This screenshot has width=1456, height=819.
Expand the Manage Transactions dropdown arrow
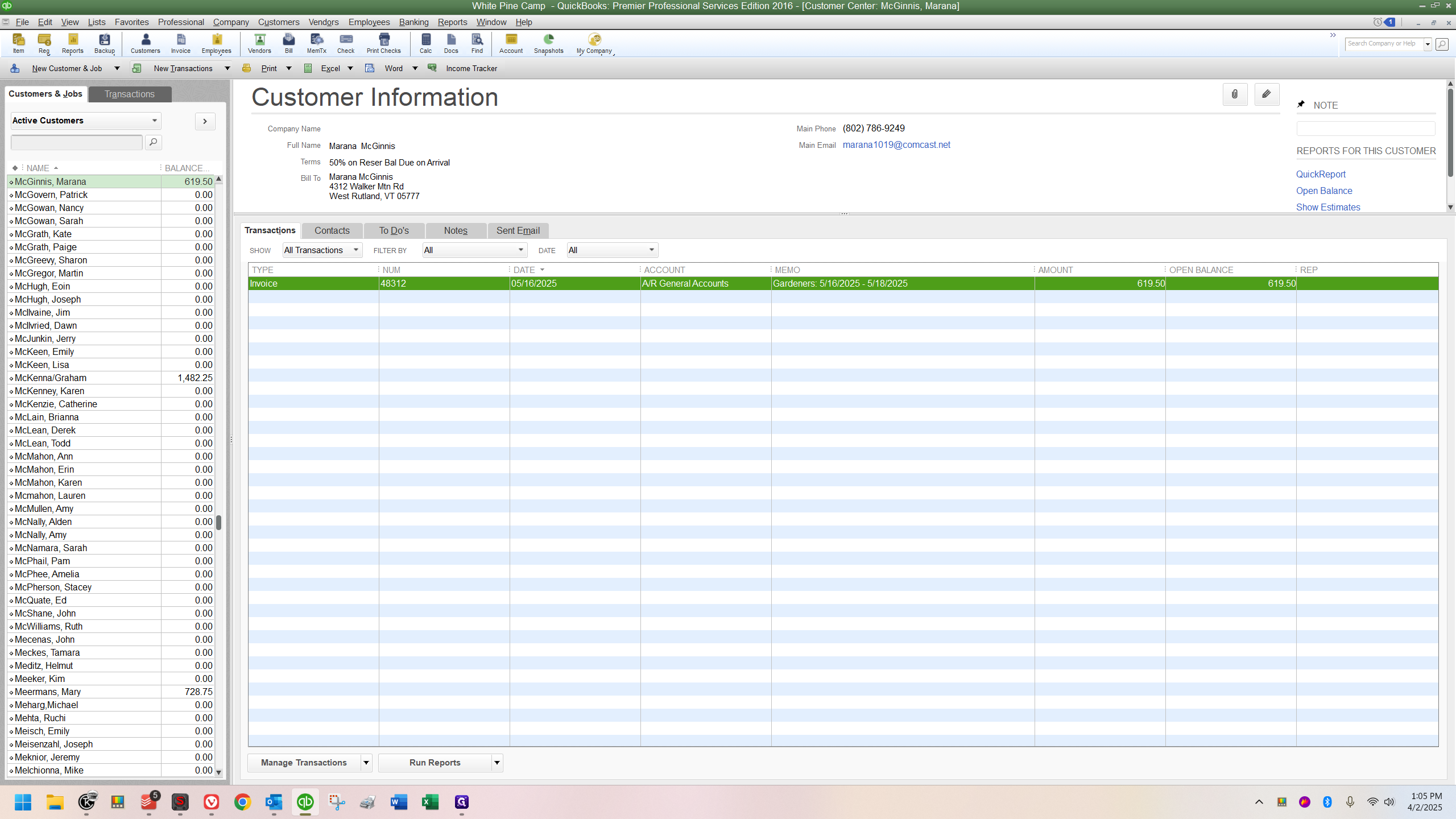366,763
